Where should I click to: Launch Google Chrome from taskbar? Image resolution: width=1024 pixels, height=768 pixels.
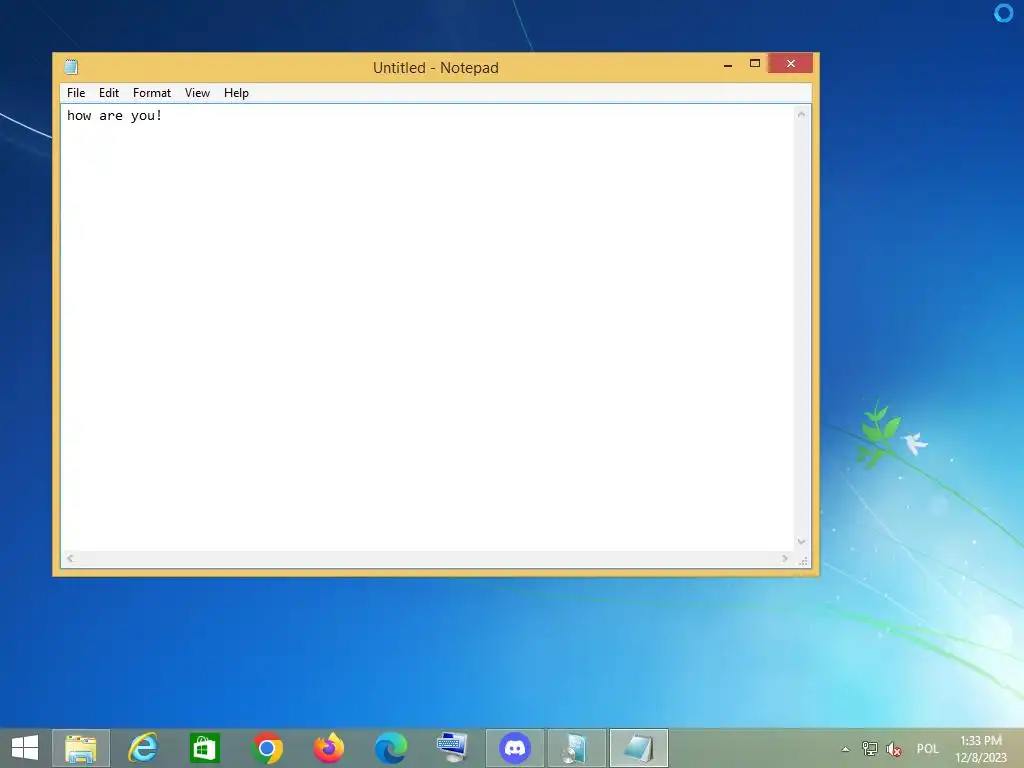point(266,748)
